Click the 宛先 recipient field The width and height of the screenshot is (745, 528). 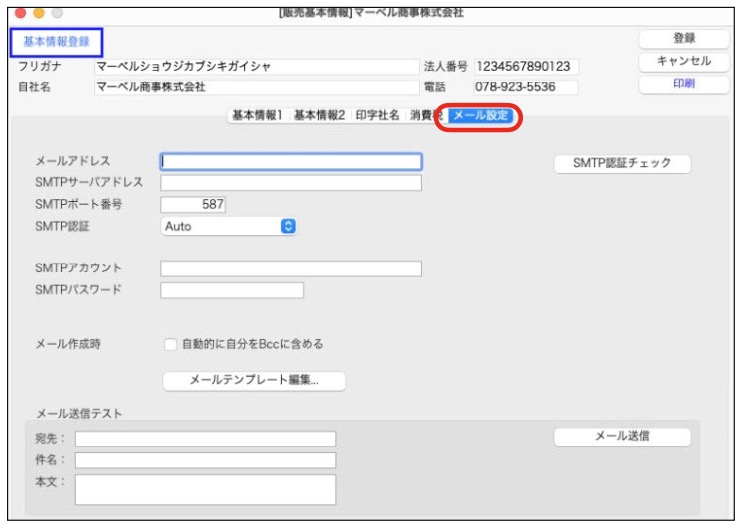point(205,438)
